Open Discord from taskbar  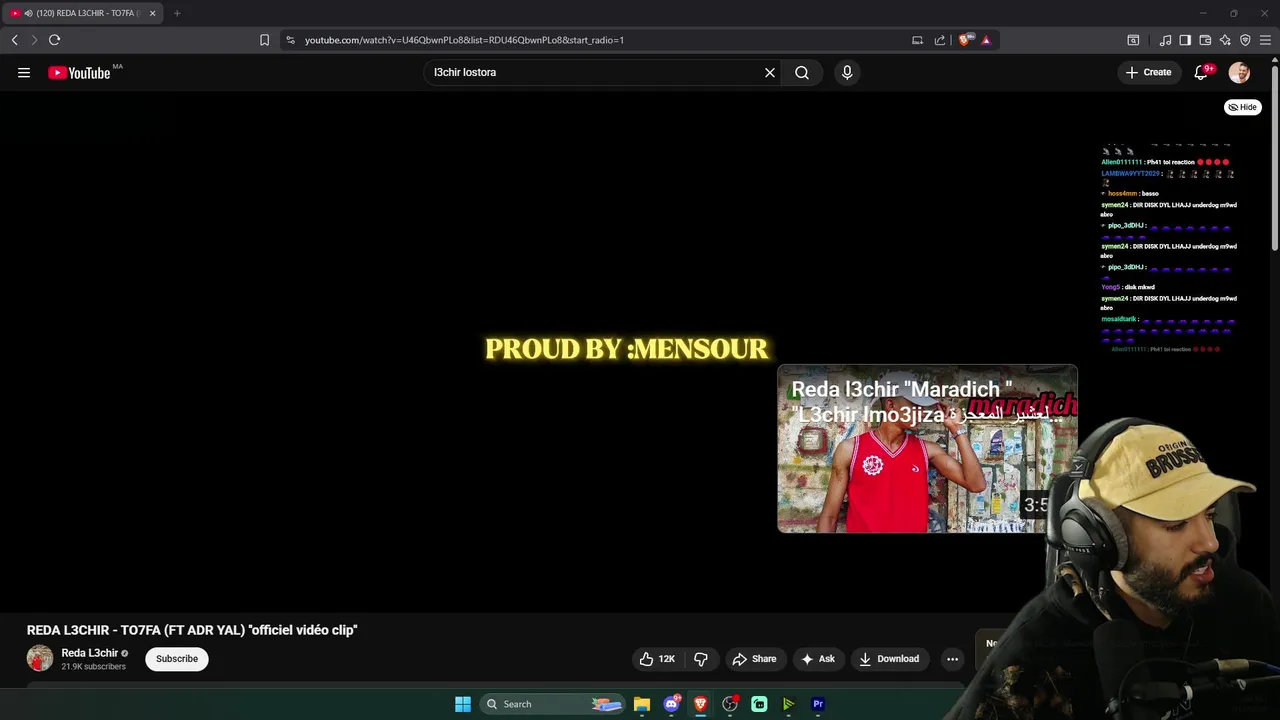tap(672, 704)
